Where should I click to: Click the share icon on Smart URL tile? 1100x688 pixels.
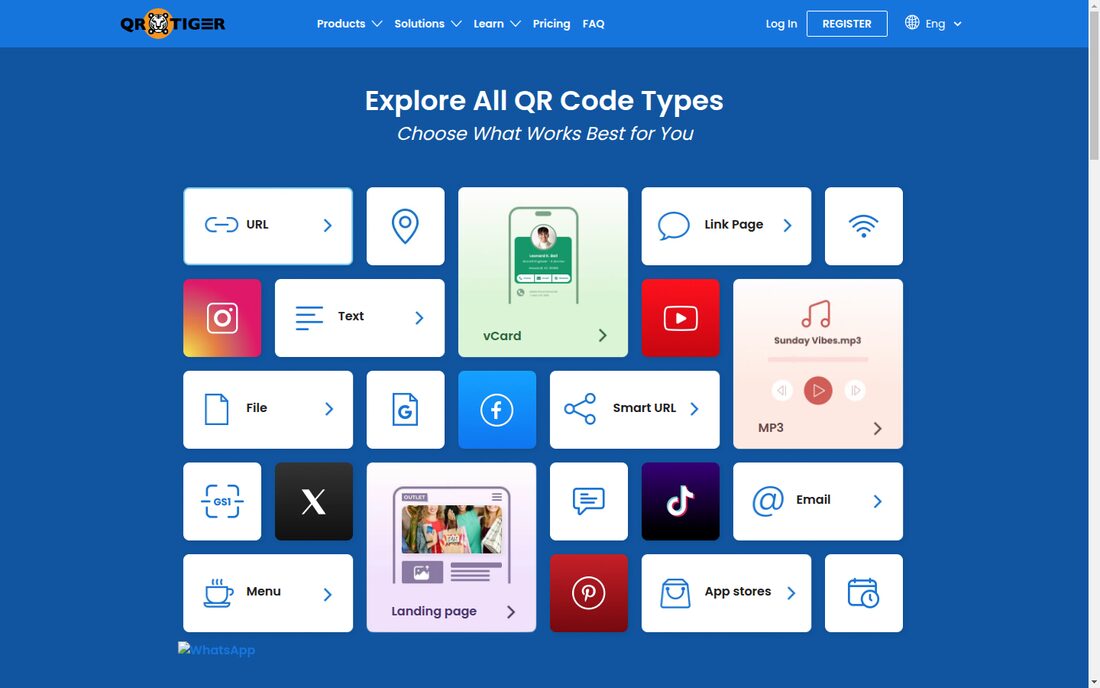(580, 409)
